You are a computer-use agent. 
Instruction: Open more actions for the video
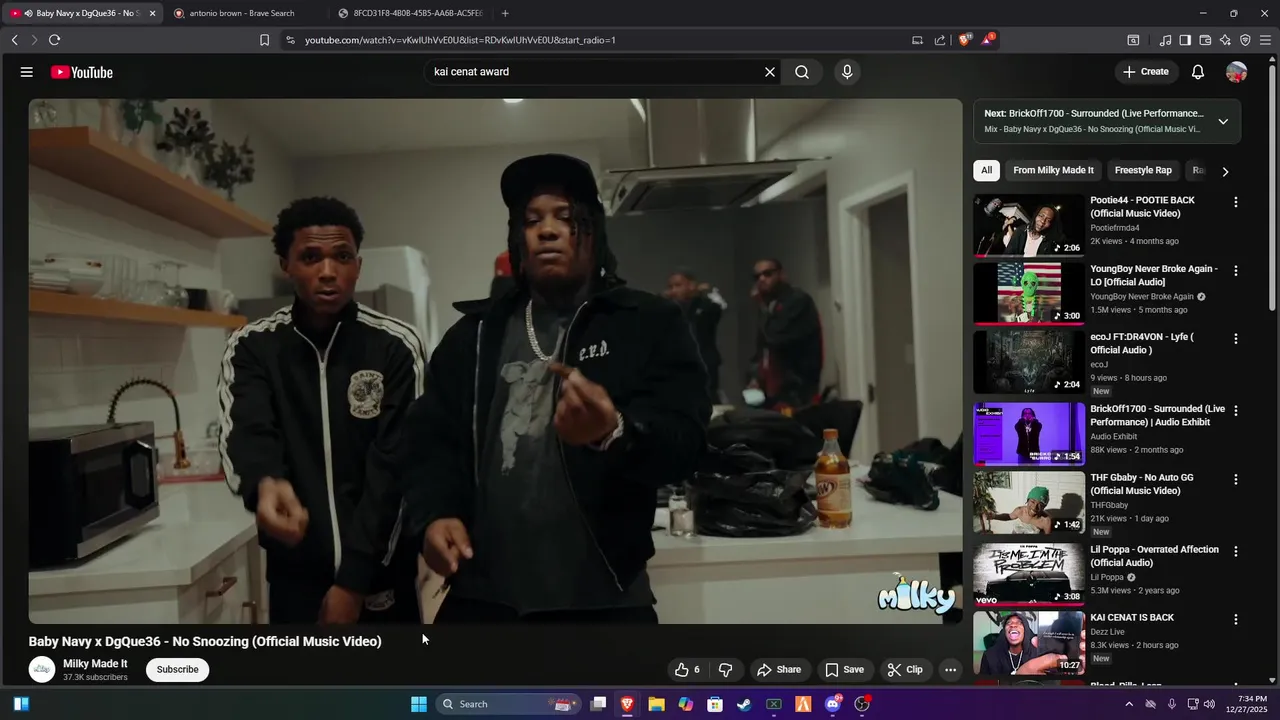coord(951,670)
